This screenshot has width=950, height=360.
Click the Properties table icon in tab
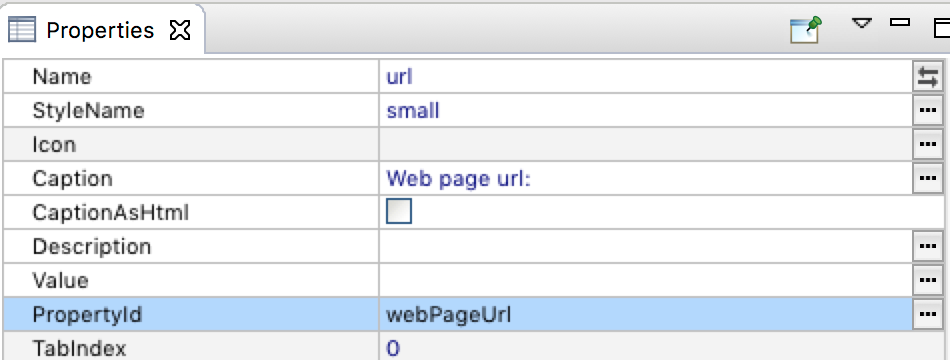tap(22, 30)
